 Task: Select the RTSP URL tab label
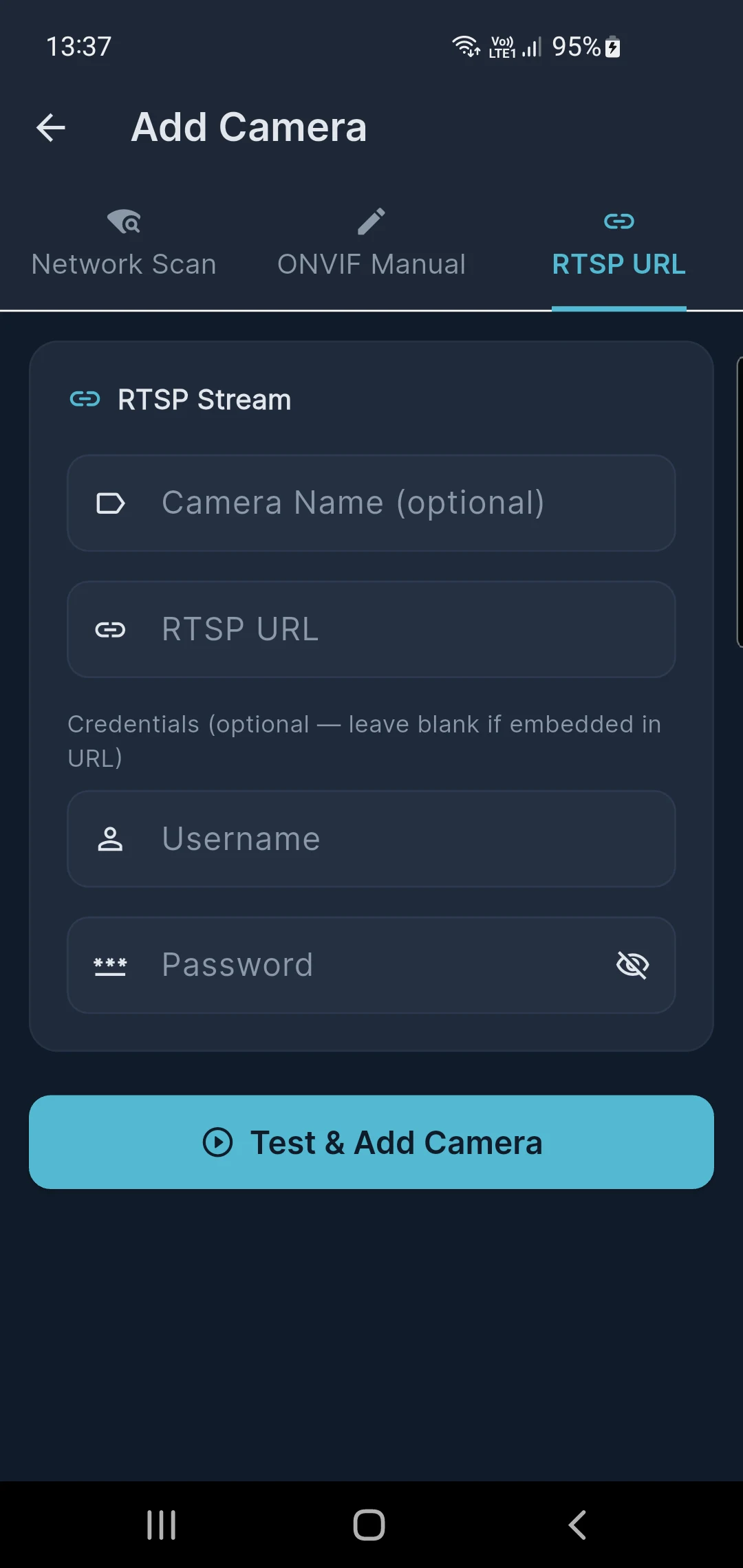619,265
